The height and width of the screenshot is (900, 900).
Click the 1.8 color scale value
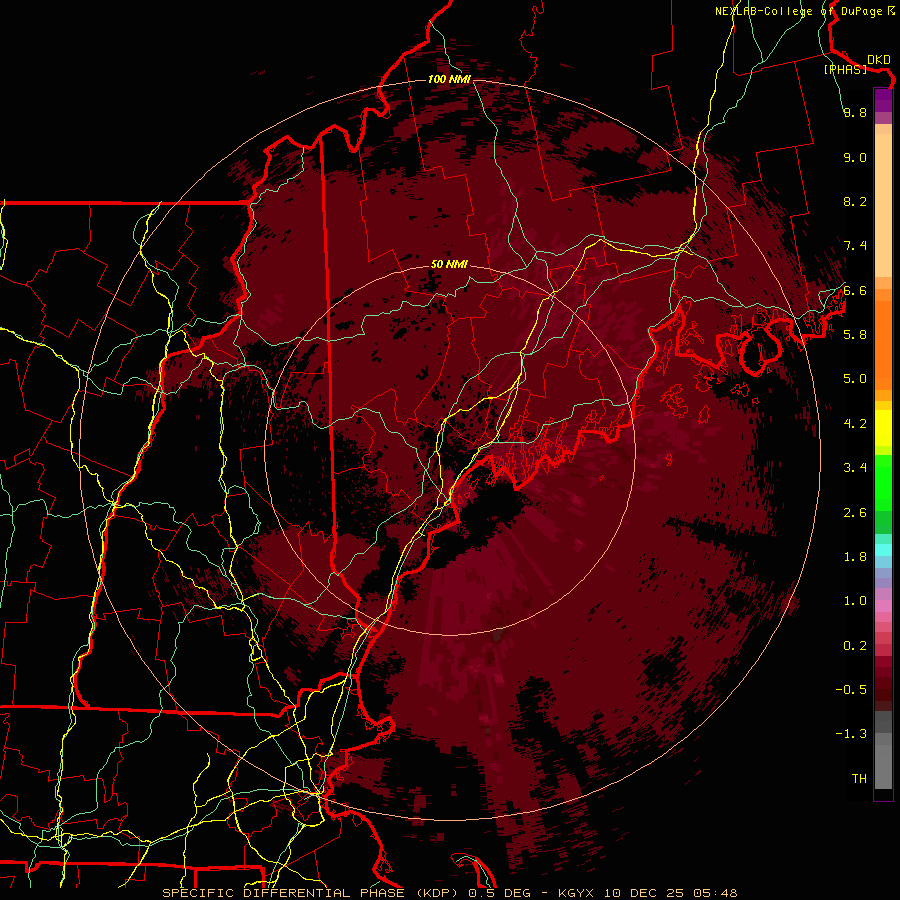pos(855,557)
